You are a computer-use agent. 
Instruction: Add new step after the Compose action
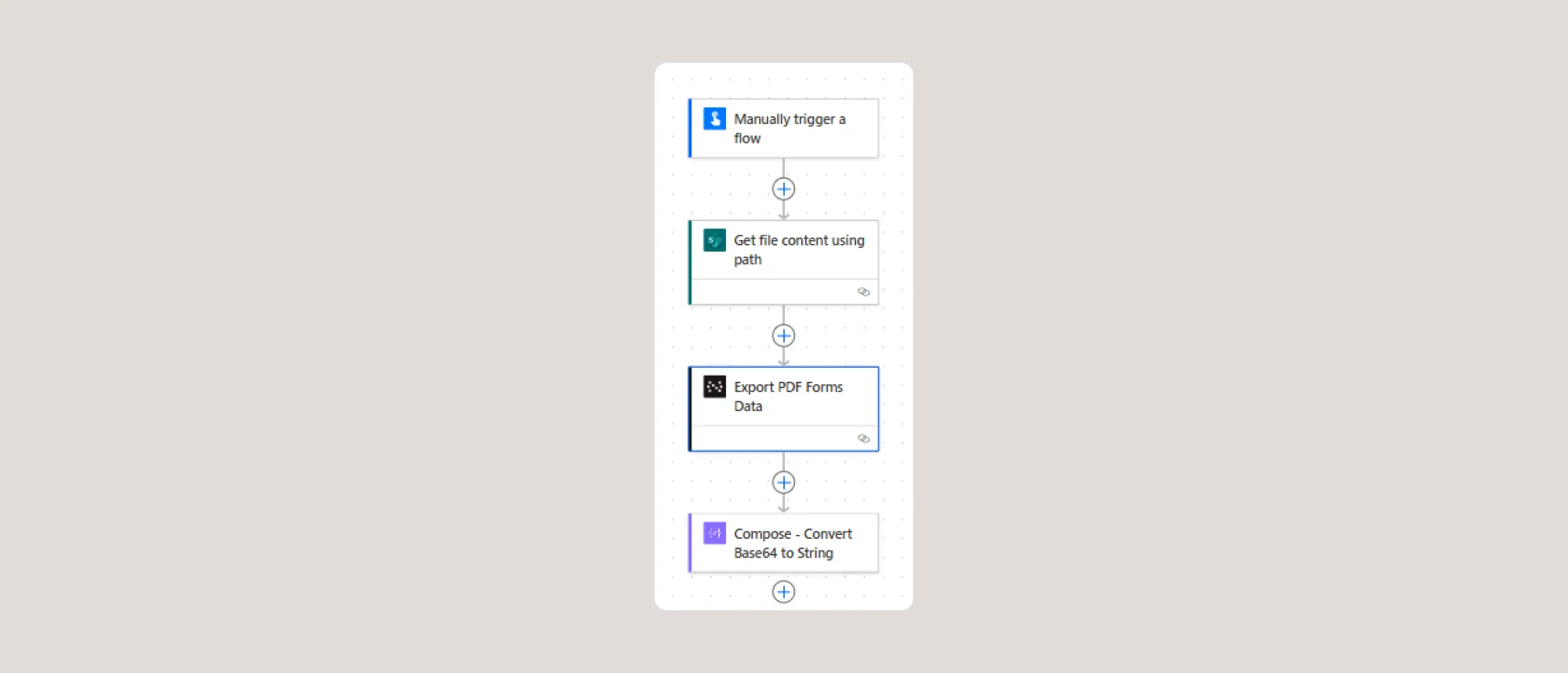783,591
